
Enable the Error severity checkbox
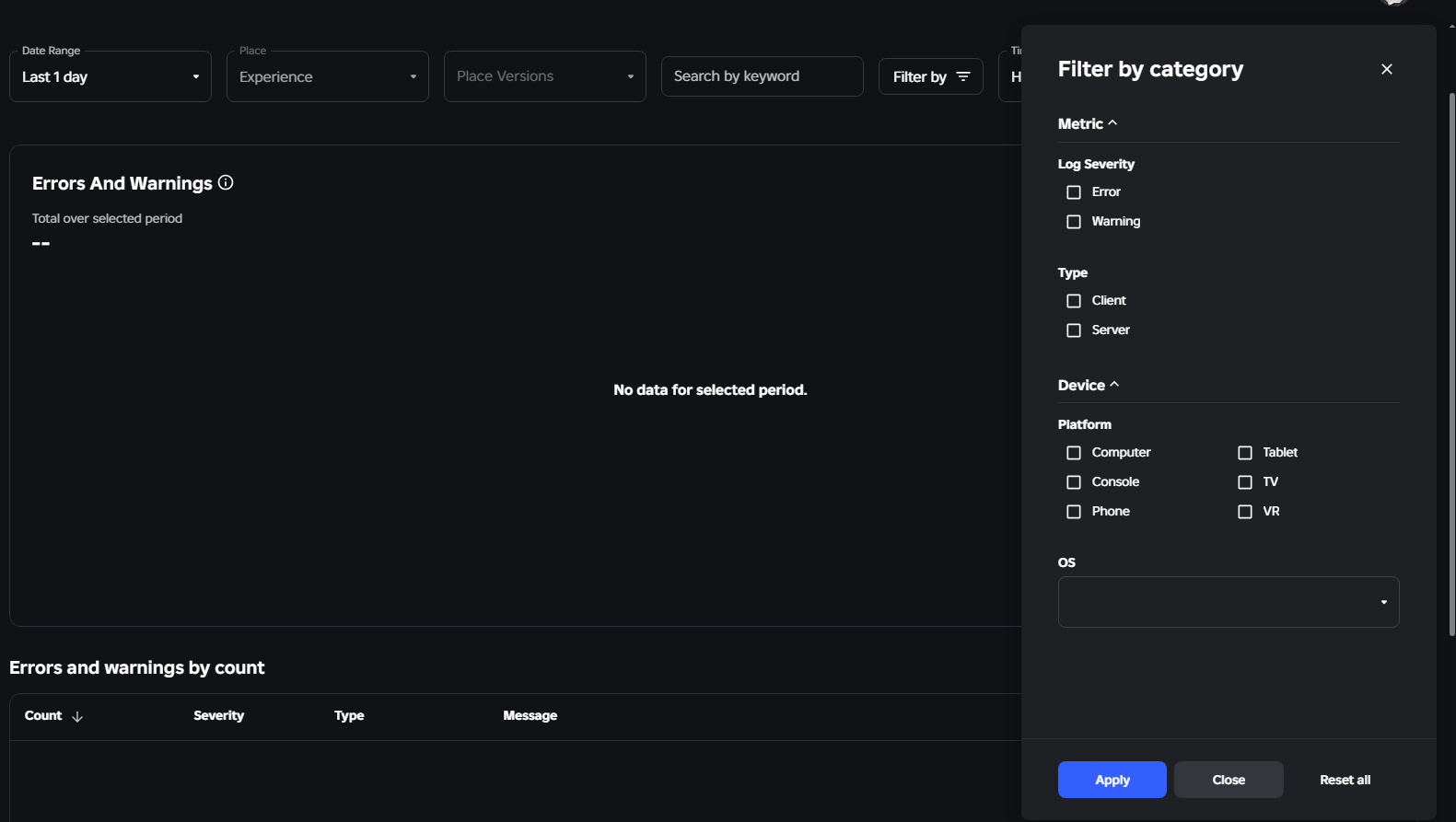pos(1074,192)
